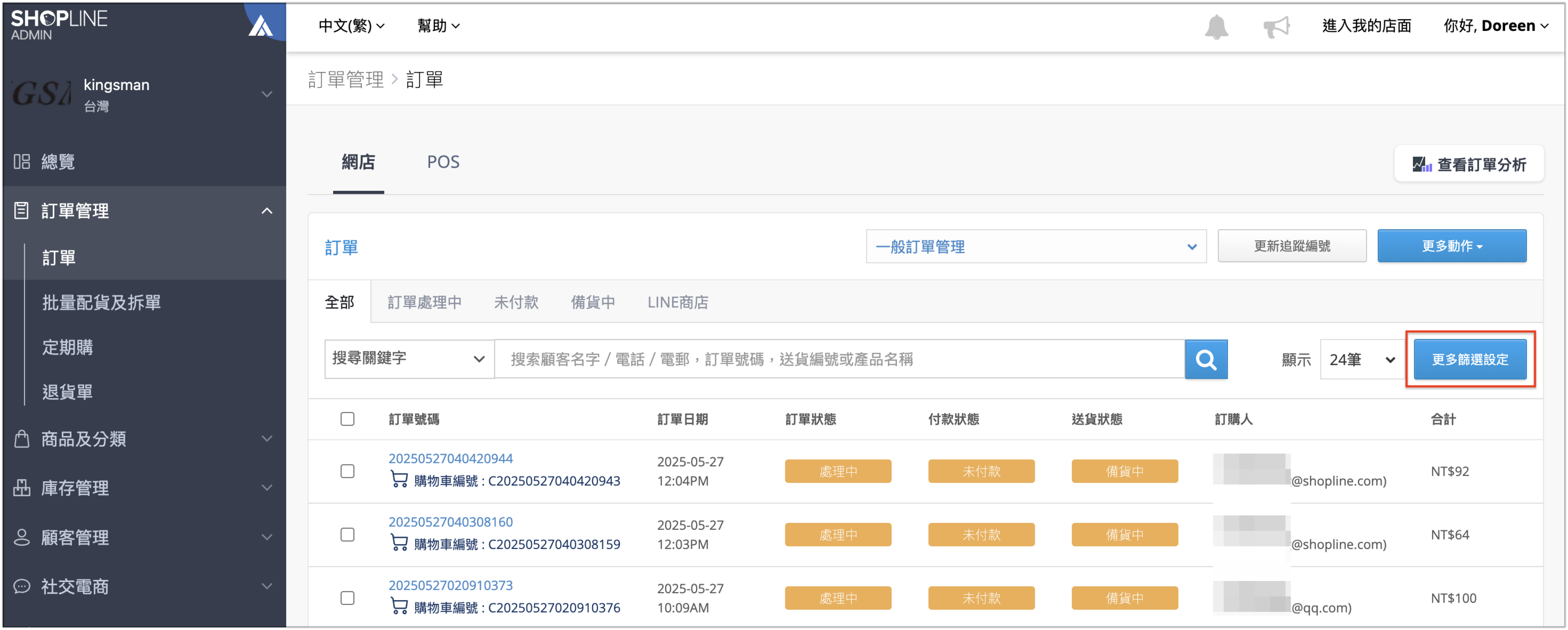Check the box for order 20250527040420944
This screenshot has width=1568, height=630.
coord(347,471)
